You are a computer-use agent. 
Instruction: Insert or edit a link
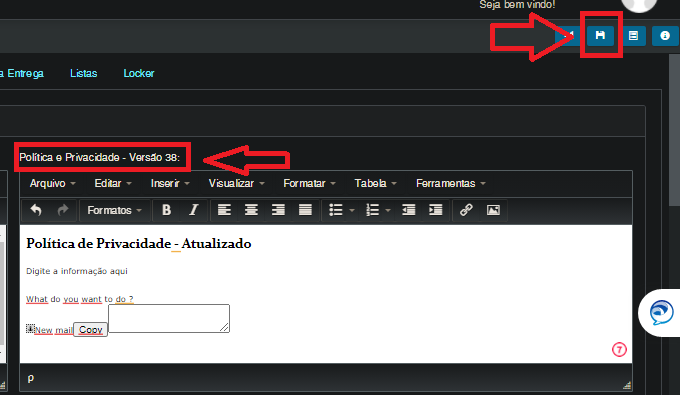(x=466, y=210)
